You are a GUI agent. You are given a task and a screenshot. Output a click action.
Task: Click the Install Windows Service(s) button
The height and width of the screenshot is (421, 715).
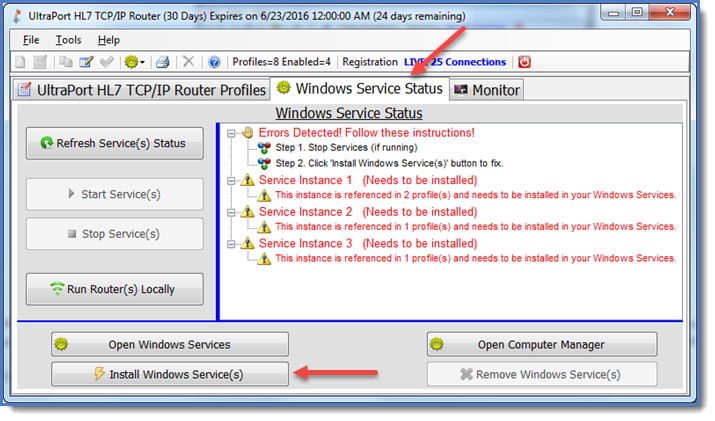pos(170,374)
